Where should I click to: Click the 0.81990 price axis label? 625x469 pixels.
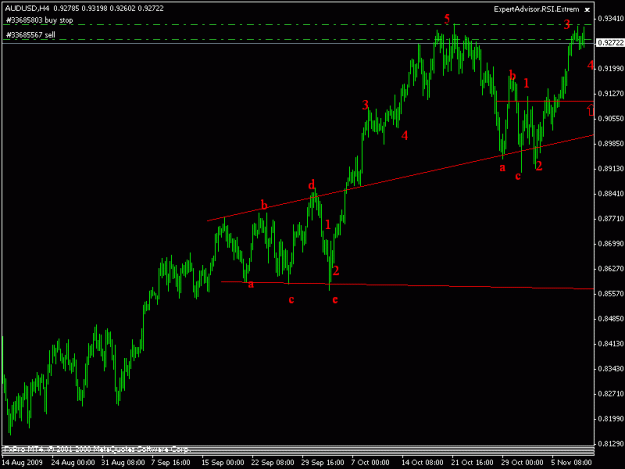tap(611, 419)
